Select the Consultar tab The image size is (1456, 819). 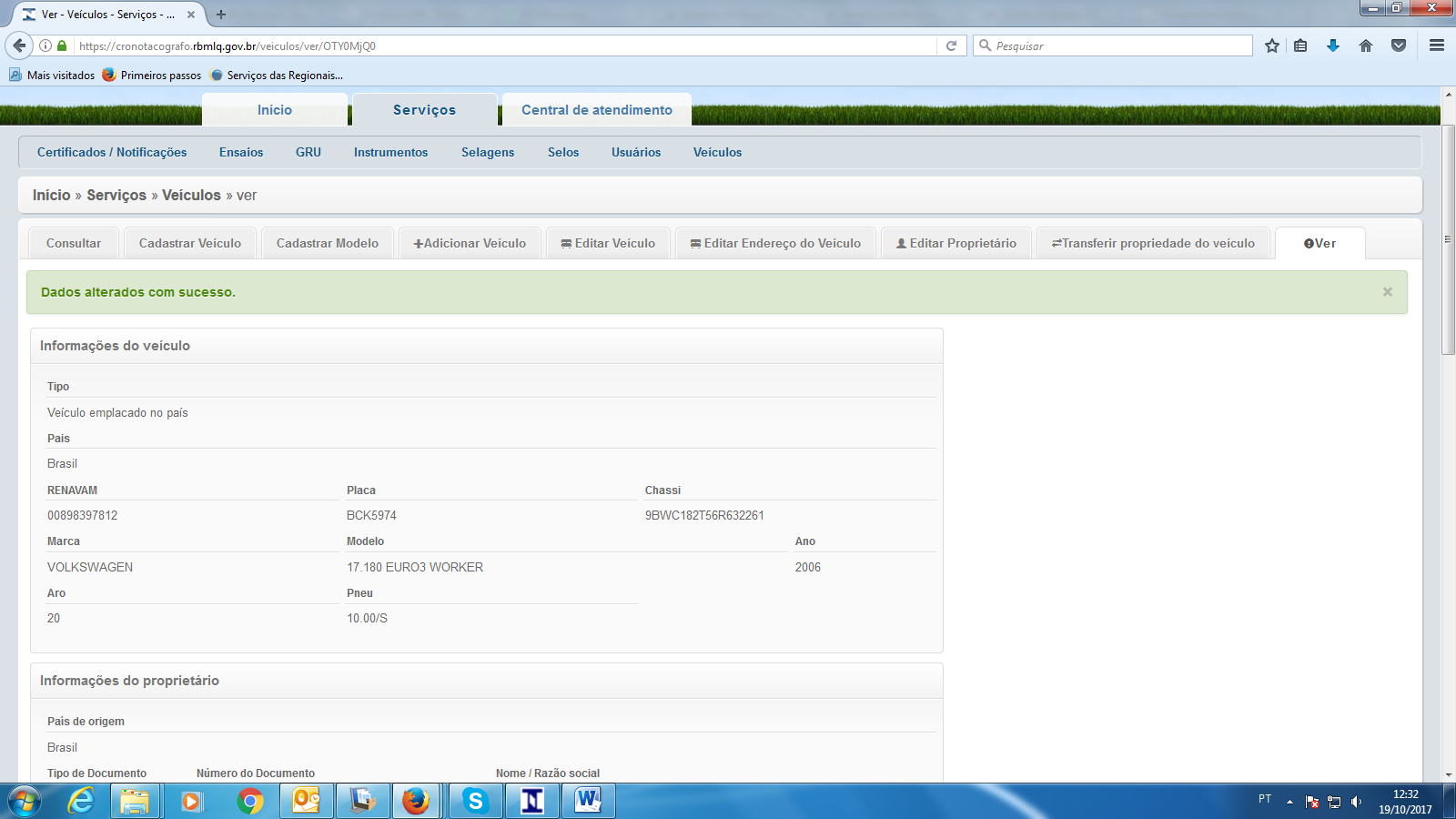click(73, 243)
